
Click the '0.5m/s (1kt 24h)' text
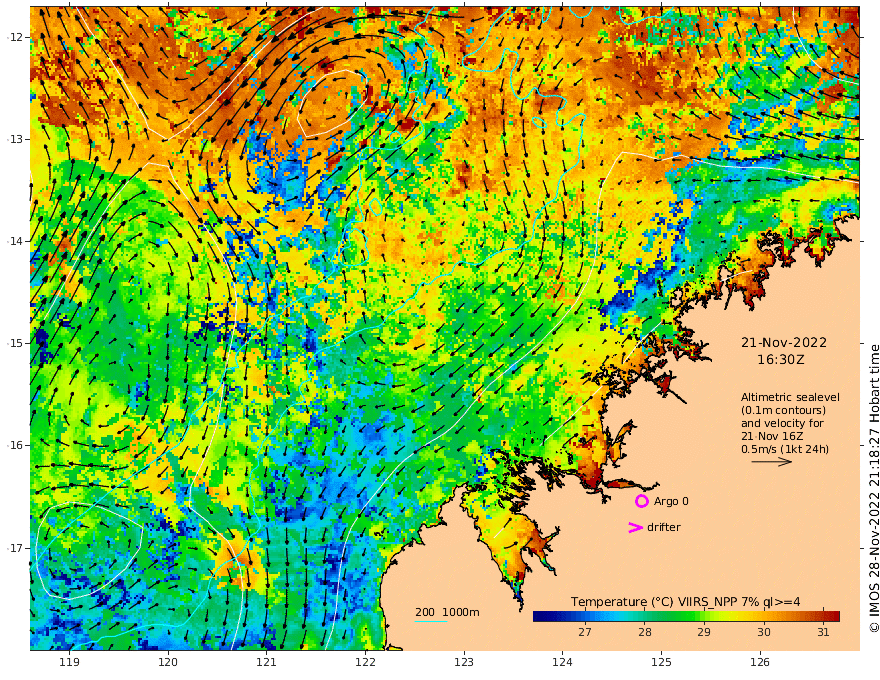point(785,449)
